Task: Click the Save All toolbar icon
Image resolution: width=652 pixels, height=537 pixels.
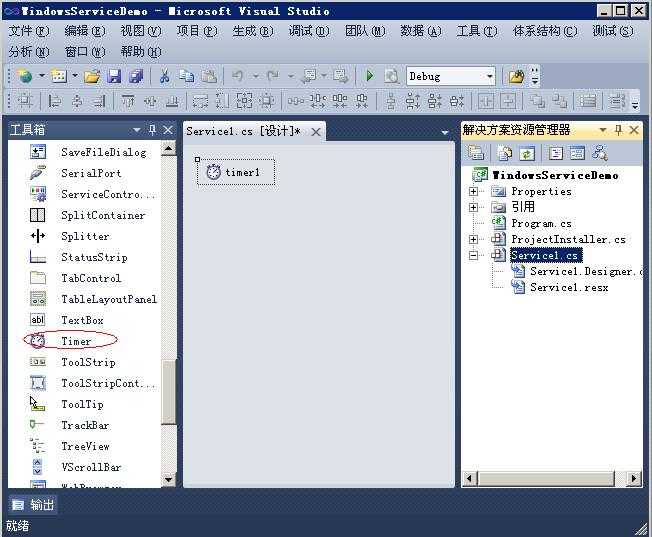Action: [136, 77]
